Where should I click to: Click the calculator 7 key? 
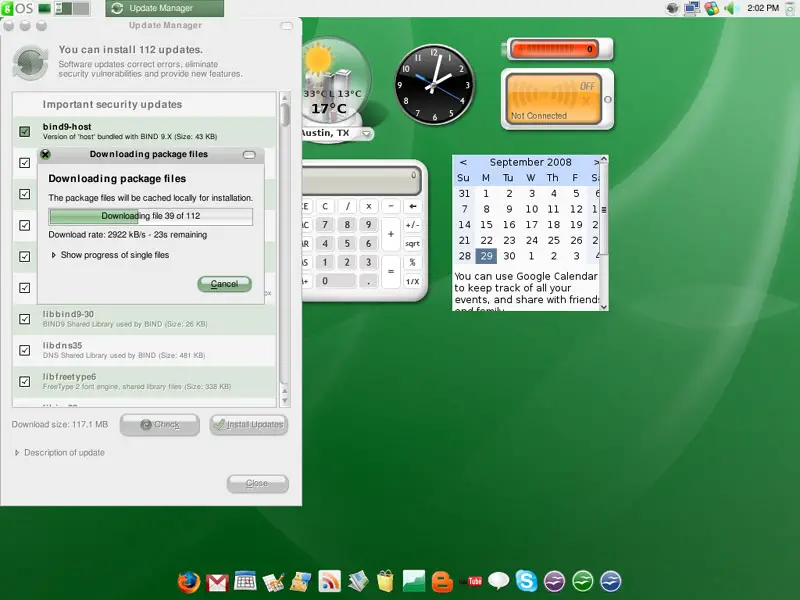click(x=325, y=224)
